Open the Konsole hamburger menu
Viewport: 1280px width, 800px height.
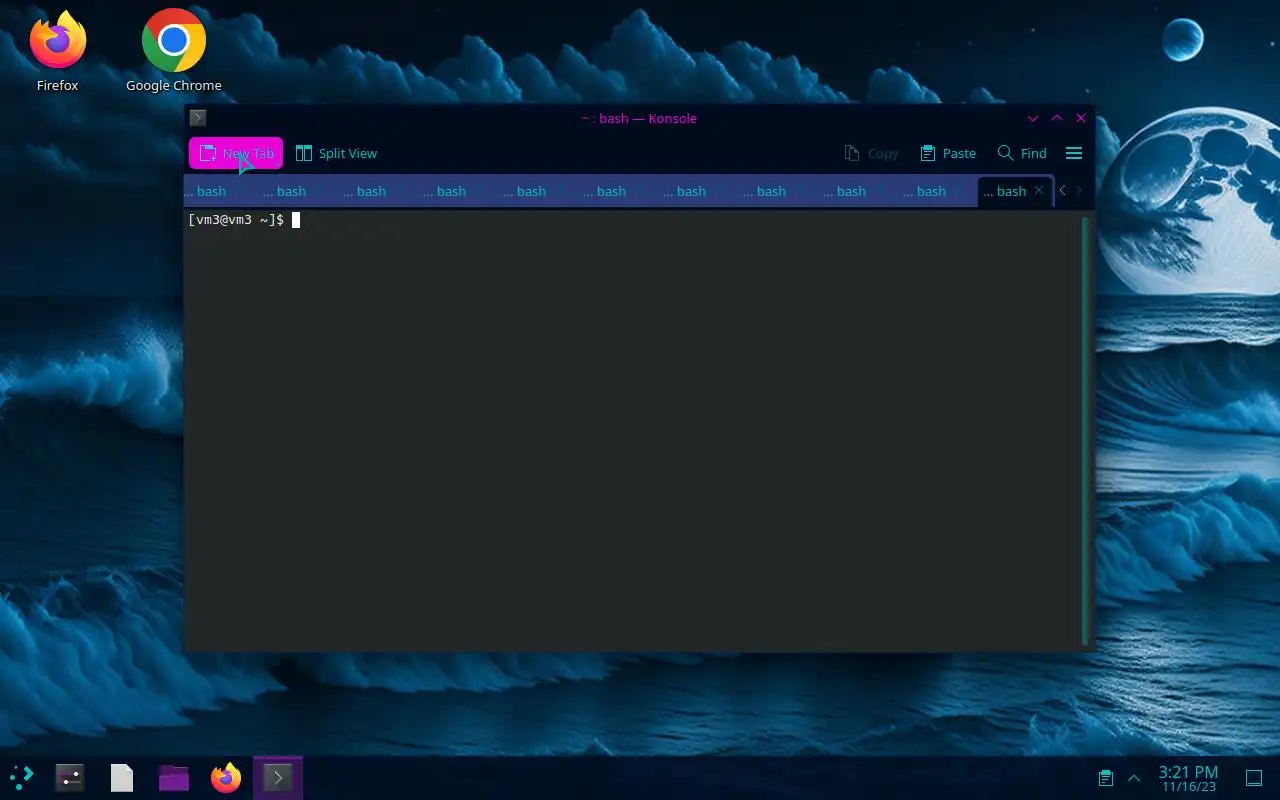[x=1074, y=153]
